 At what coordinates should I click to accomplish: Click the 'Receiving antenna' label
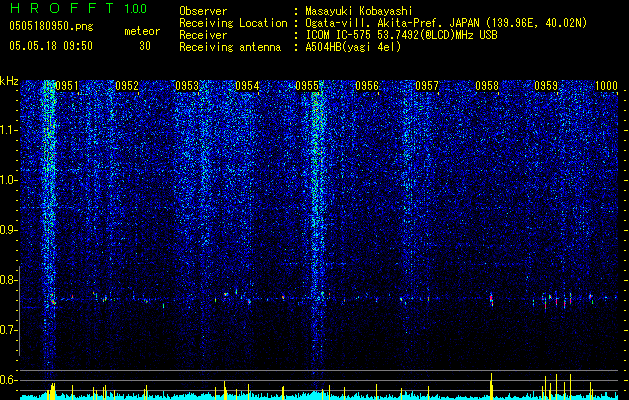pyautogui.click(x=230, y=47)
